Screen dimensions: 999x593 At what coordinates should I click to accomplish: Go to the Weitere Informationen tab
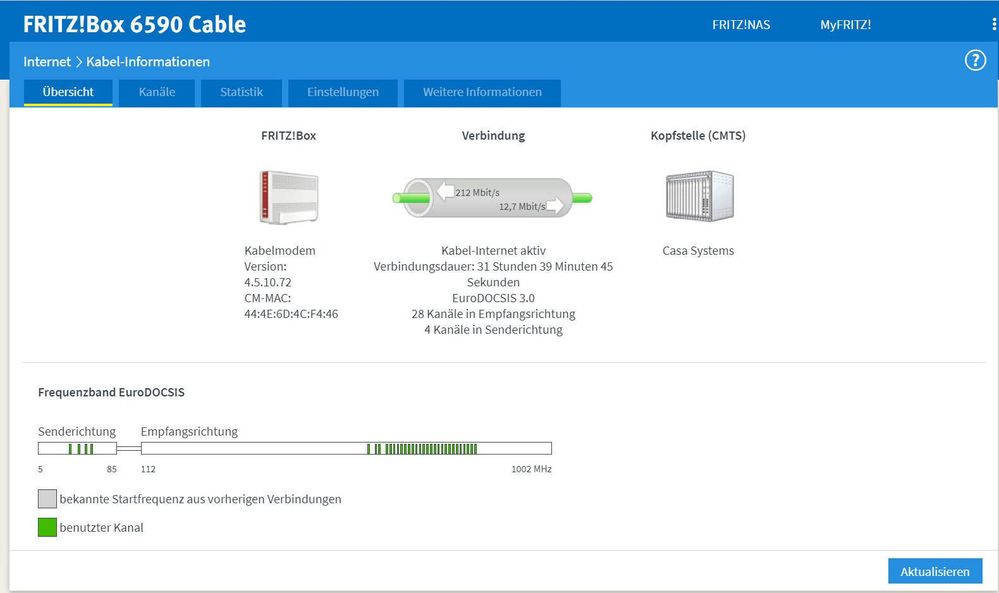(482, 92)
